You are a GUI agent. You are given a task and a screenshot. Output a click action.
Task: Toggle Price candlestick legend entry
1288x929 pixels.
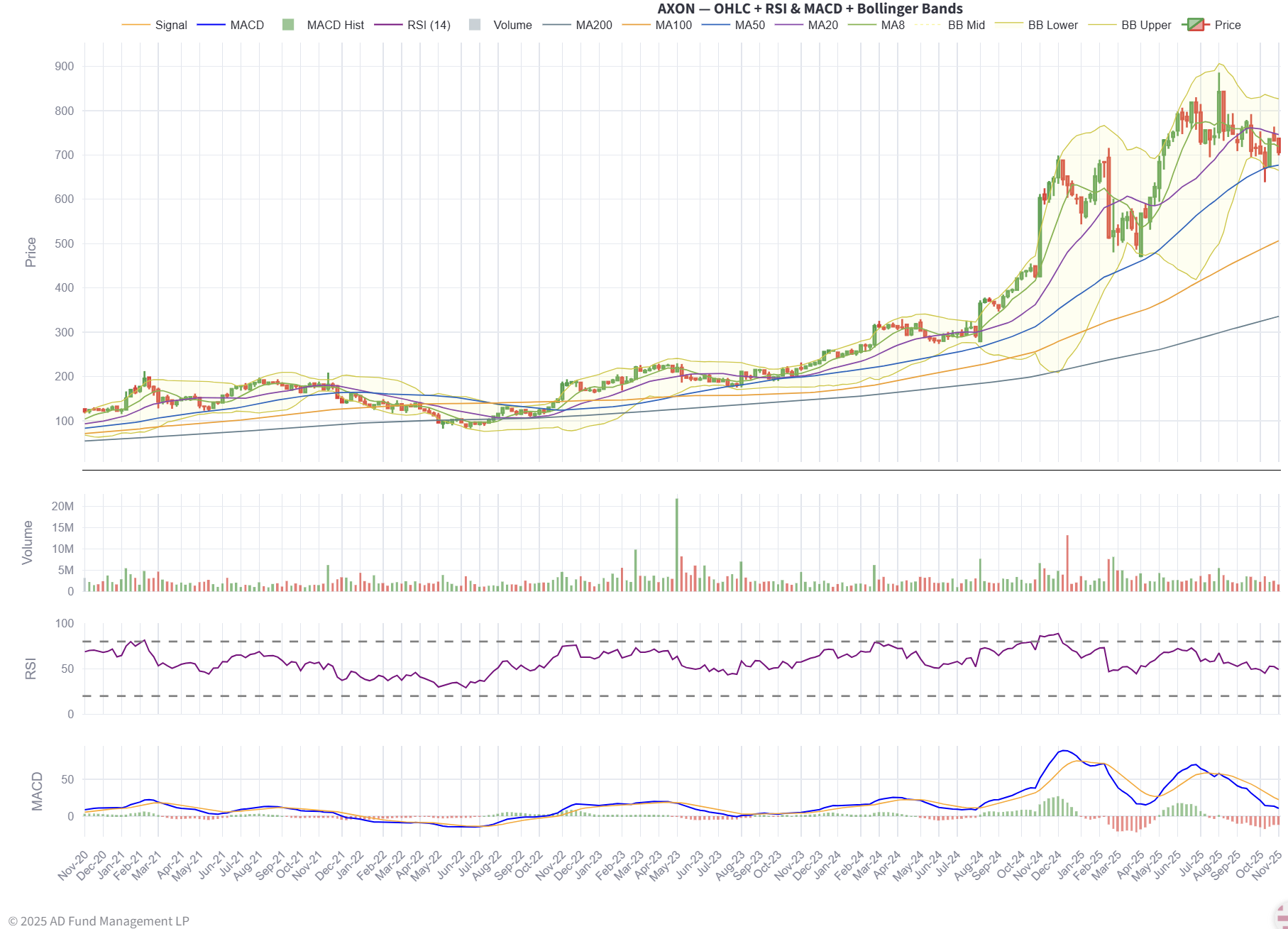[x=1211, y=25]
